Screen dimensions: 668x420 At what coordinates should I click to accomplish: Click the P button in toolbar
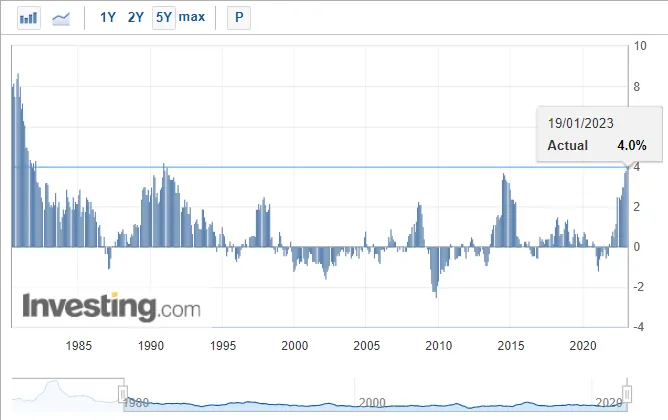coord(239,17)
